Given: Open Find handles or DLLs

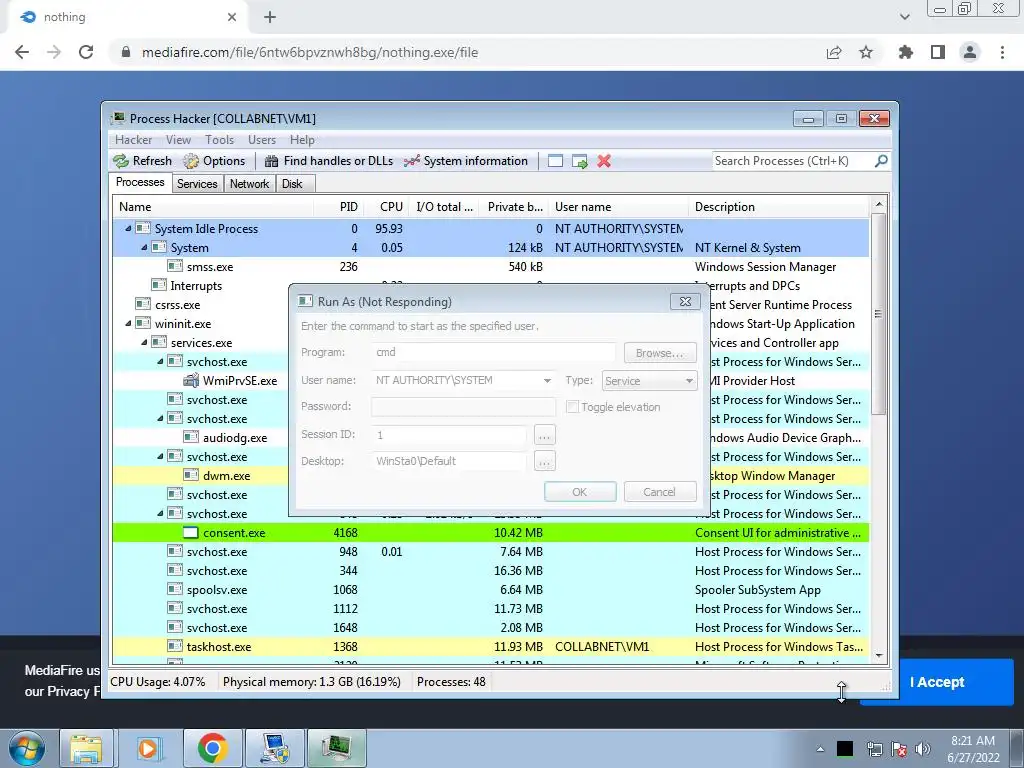Looking at the screenshot, I should tap(328, 161).
